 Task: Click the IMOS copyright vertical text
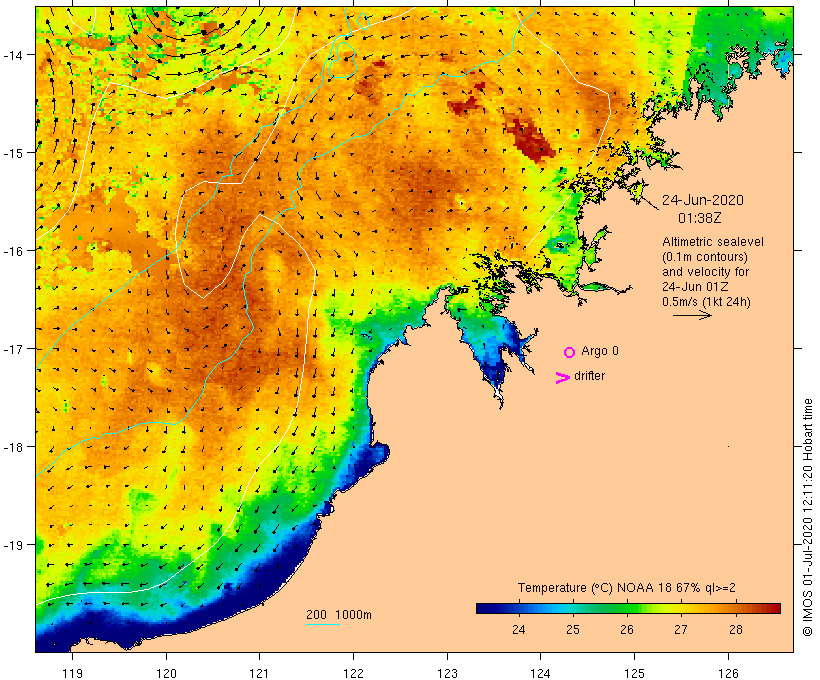tap(807, 517)
